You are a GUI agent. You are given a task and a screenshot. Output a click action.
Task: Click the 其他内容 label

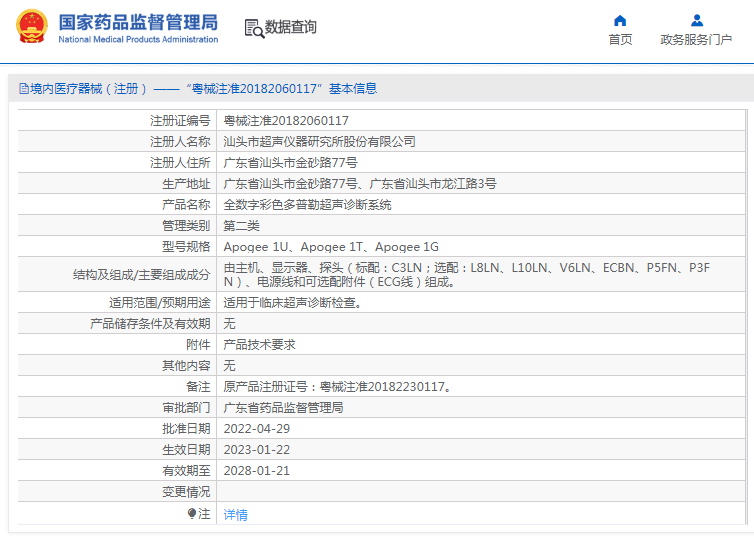click(186, 366)
